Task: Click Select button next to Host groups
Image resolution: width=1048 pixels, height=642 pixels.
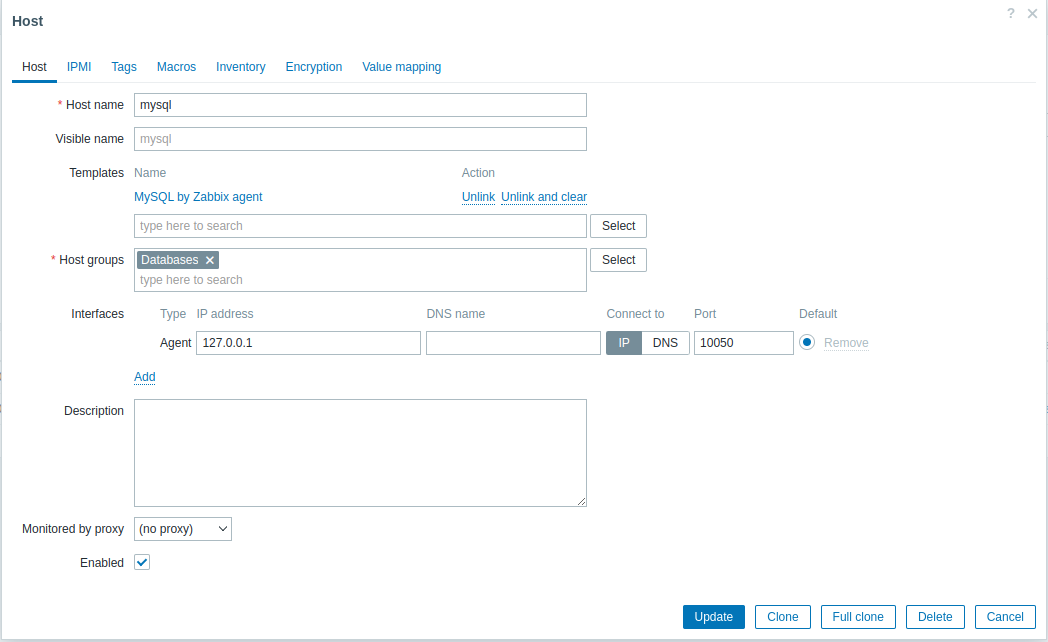Action: 618,260
